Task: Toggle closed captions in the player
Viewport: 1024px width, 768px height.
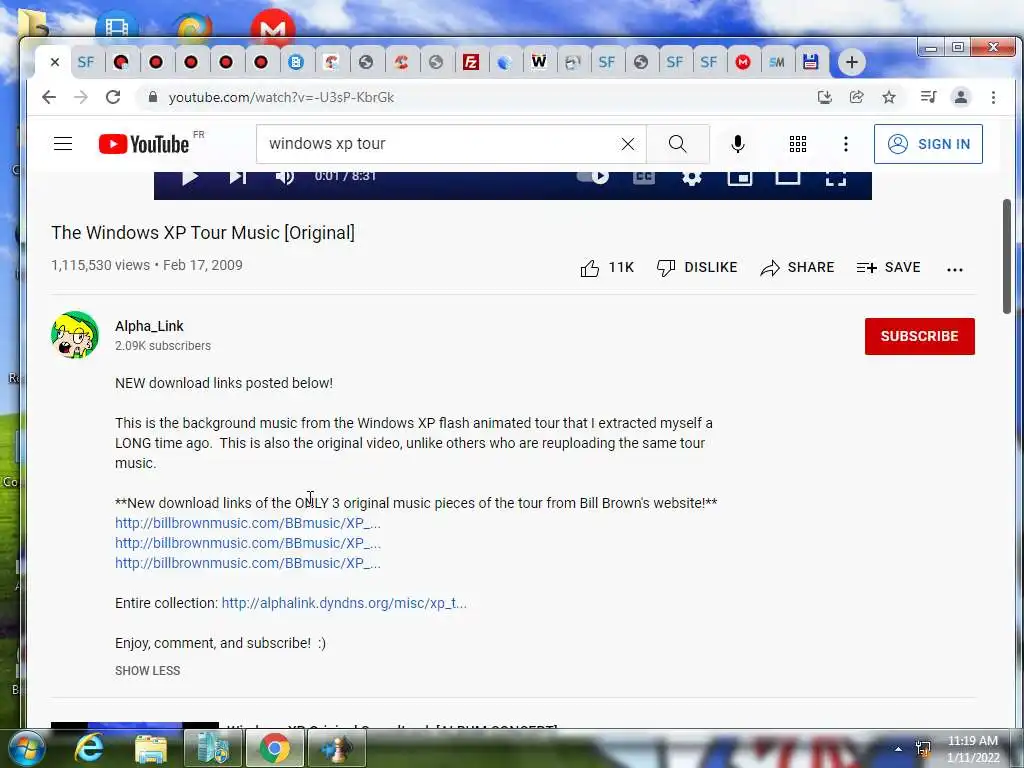Action: click(x=644, y=177)
